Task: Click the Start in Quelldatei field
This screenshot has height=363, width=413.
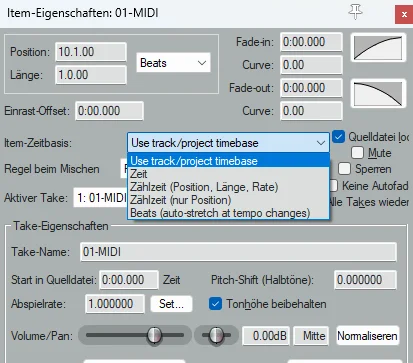Action: [x=129, y=279]
